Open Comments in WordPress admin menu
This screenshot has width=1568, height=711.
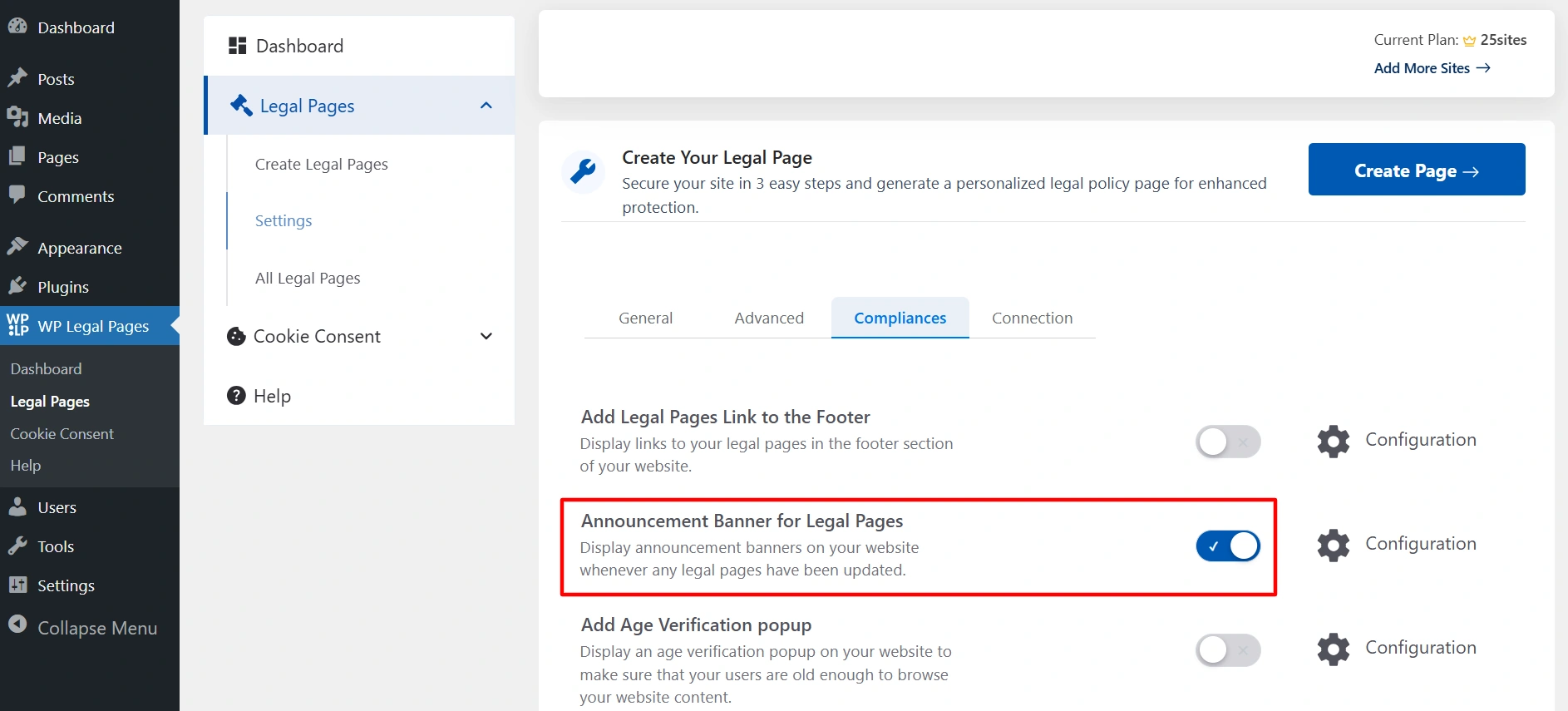tap(90, 196)
